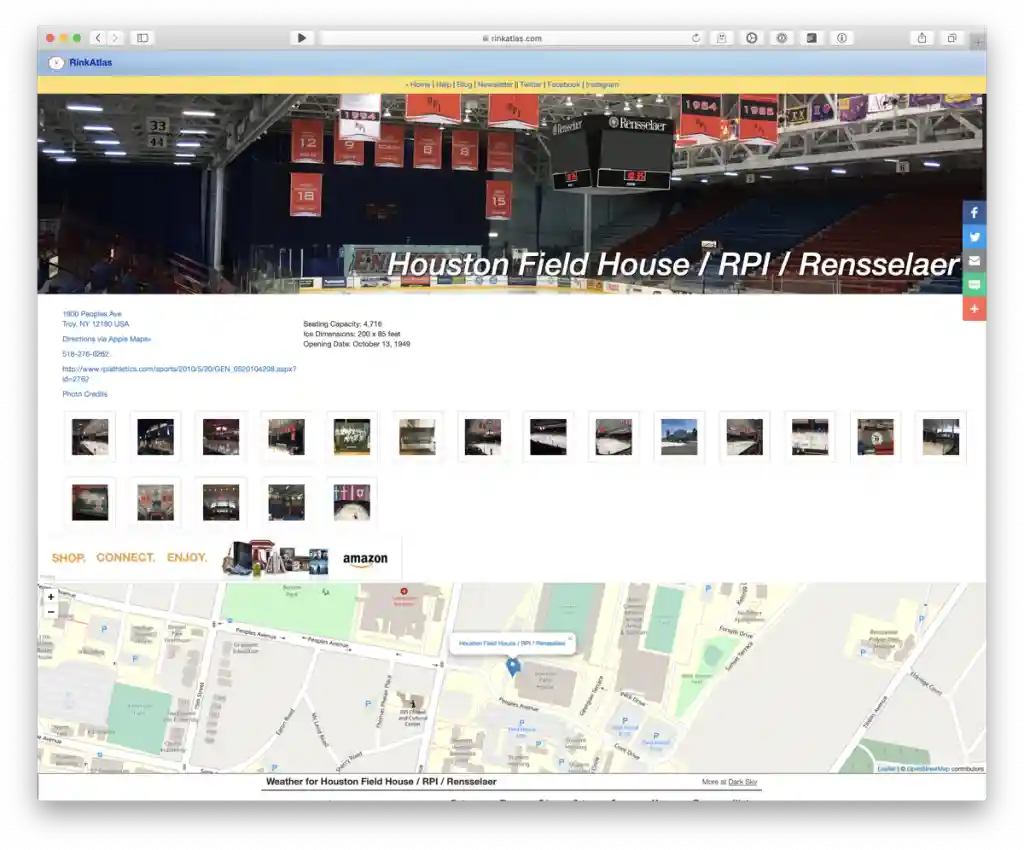
Task: Open first rink photo thumbnail in top row
Action: (x=90, y=437)
